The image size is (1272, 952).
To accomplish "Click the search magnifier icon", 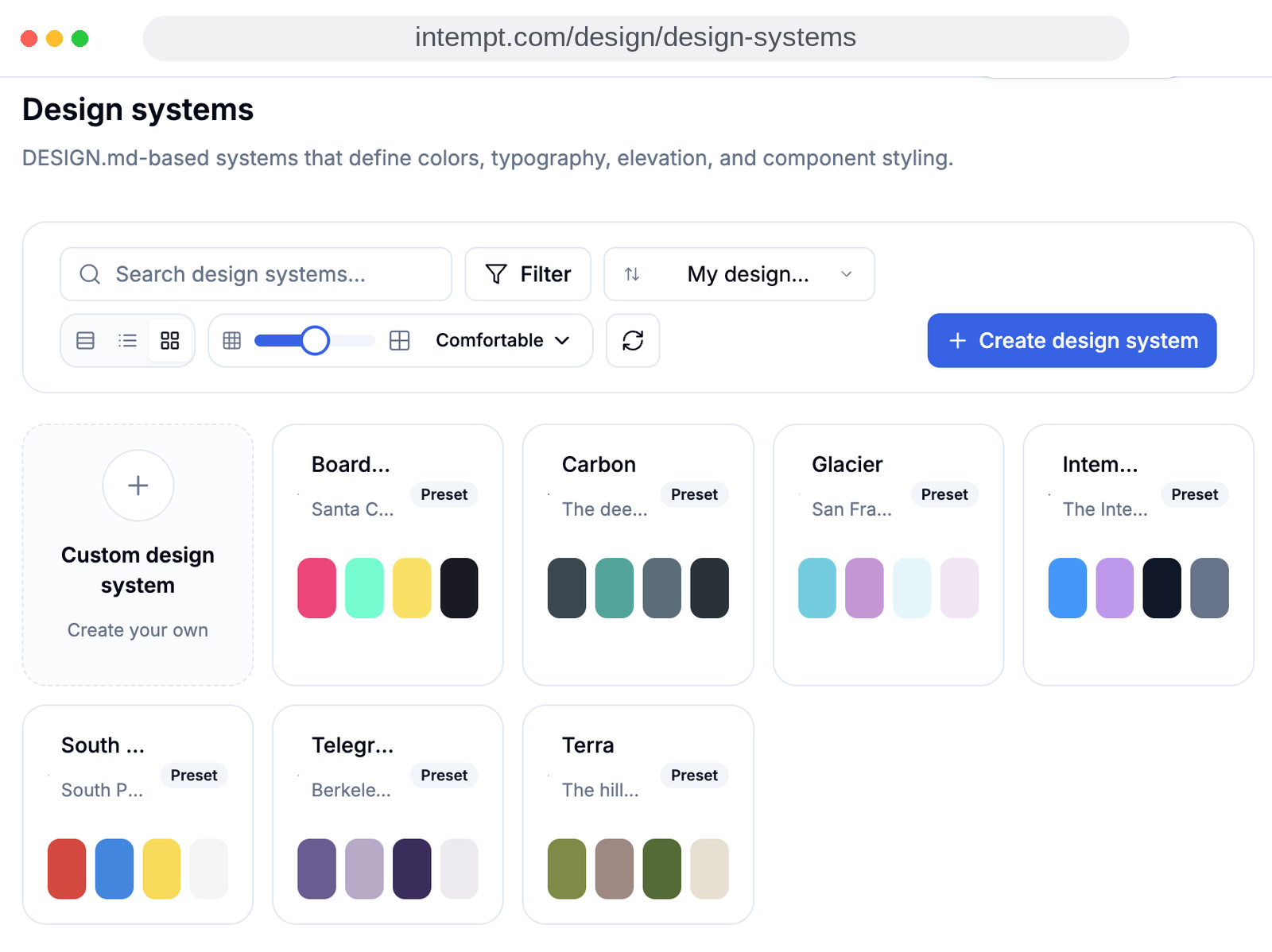I will click(x=90, y=274).
